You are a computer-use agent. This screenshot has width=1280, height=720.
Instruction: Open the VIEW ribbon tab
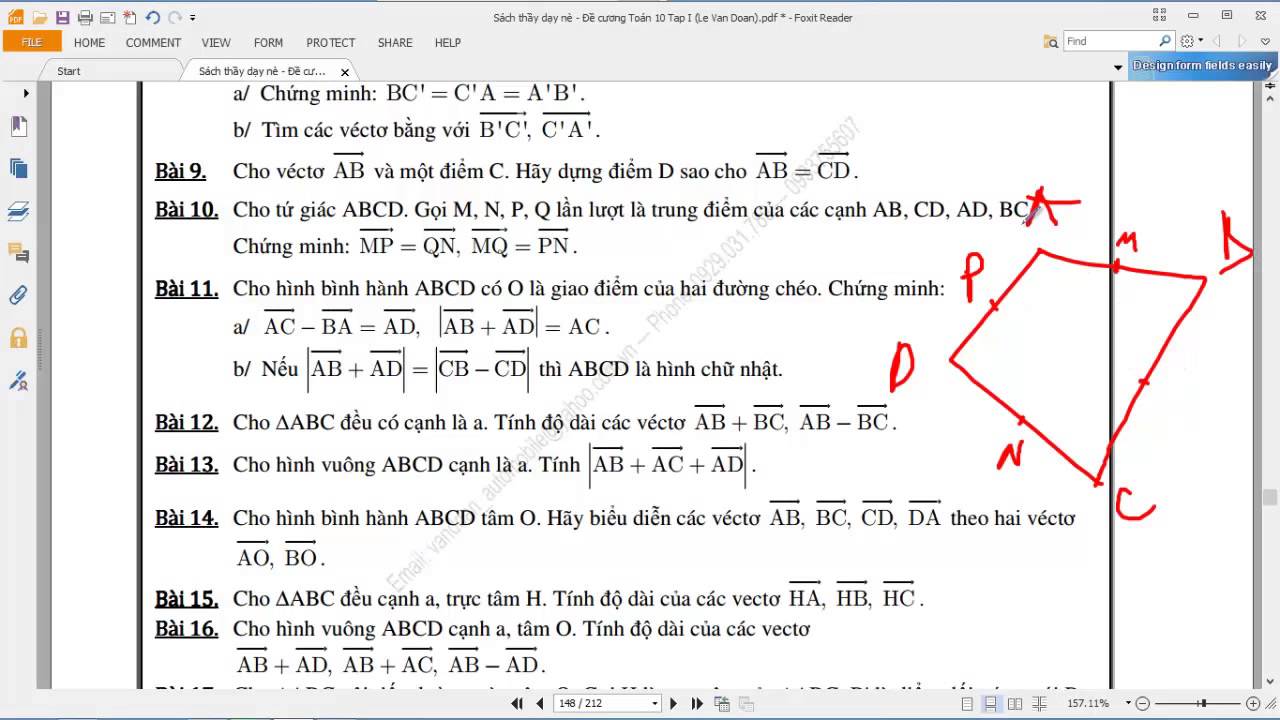pyautogui.click(x=216, y=43)
